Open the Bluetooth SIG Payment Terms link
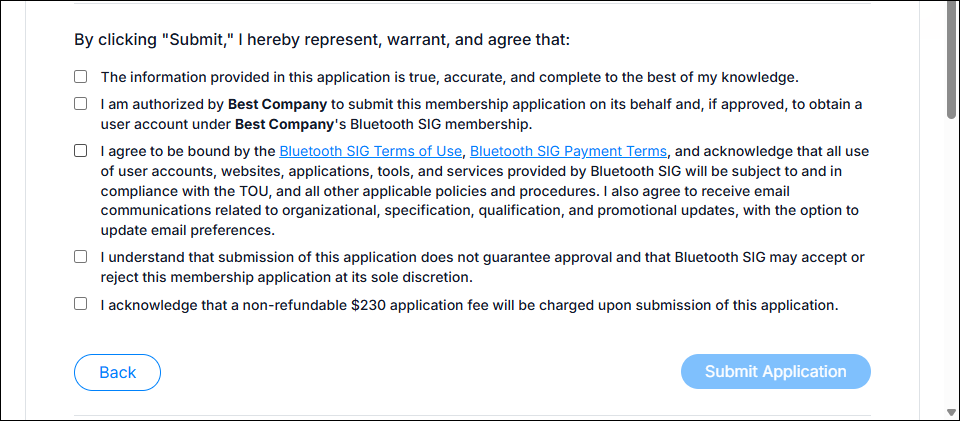This screenshot has width=960, height=421. click(x=568, y=151)
